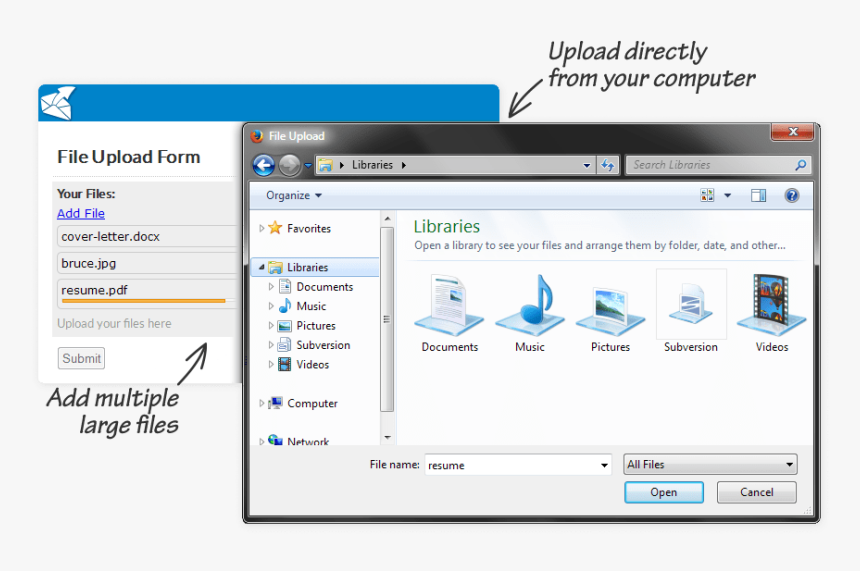Toggle the preview pane icon
The height and width of the screenshot is (571, 860).
coord(759,195)
